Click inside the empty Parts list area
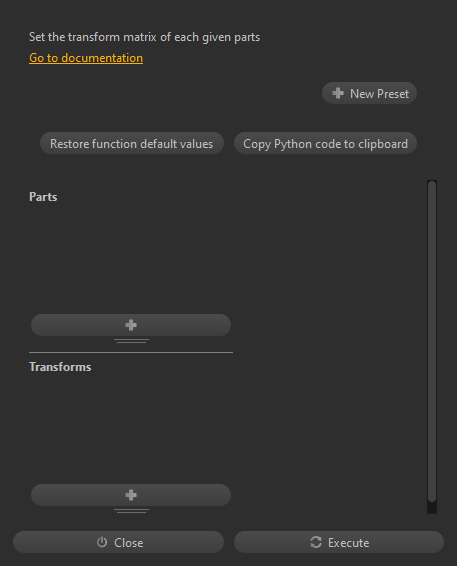 pos(131,259)
